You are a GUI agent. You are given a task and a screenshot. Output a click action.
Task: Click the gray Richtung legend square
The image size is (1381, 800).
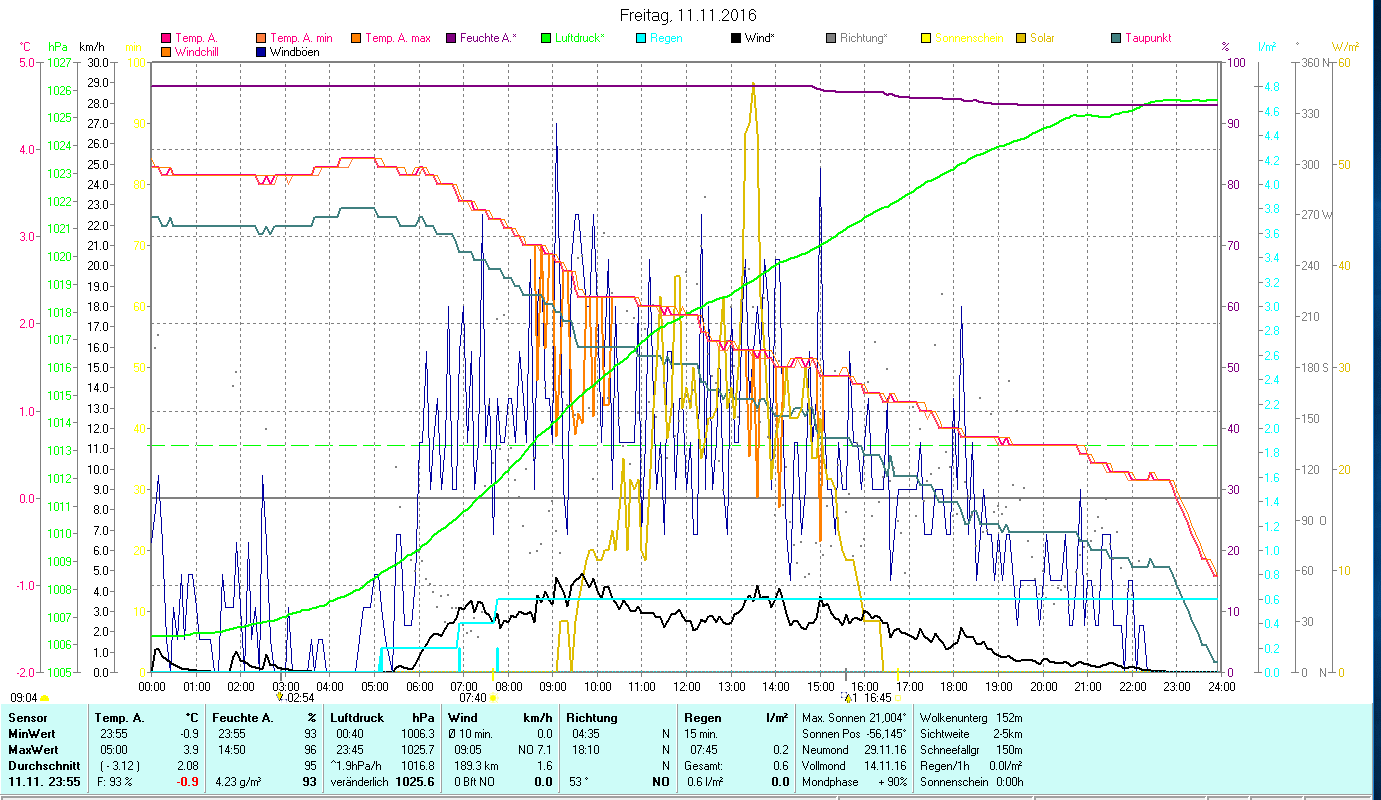click(831, 39)
